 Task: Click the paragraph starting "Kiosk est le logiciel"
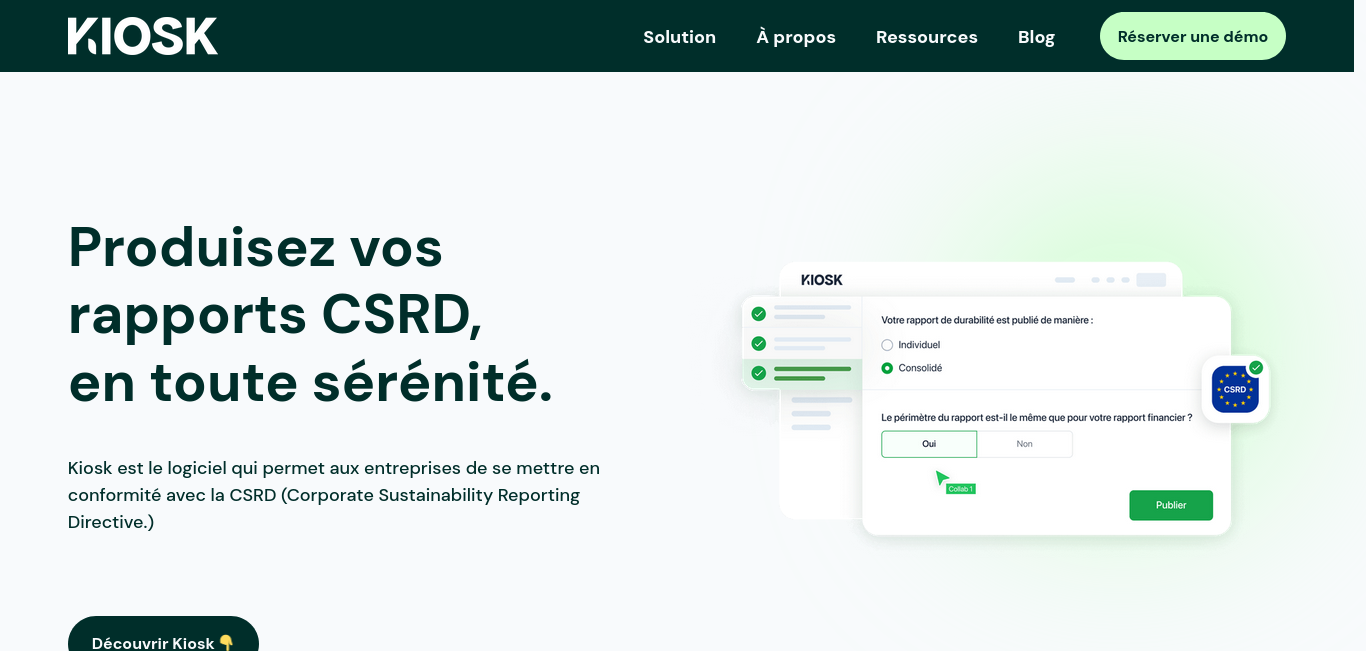point(334,495)
